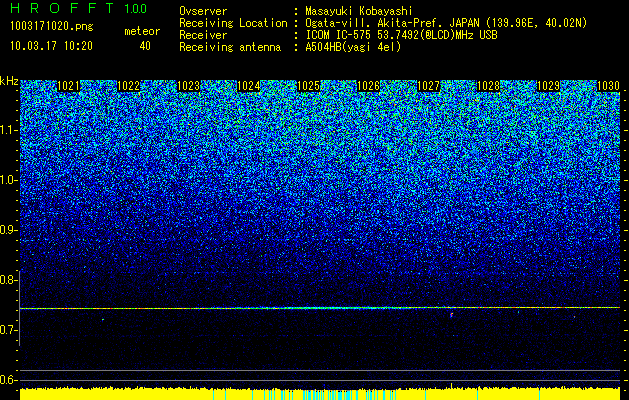Click the 'Receiving antenna' label
Viewport: 629px width, 400px height.
(x=230, y=47)
